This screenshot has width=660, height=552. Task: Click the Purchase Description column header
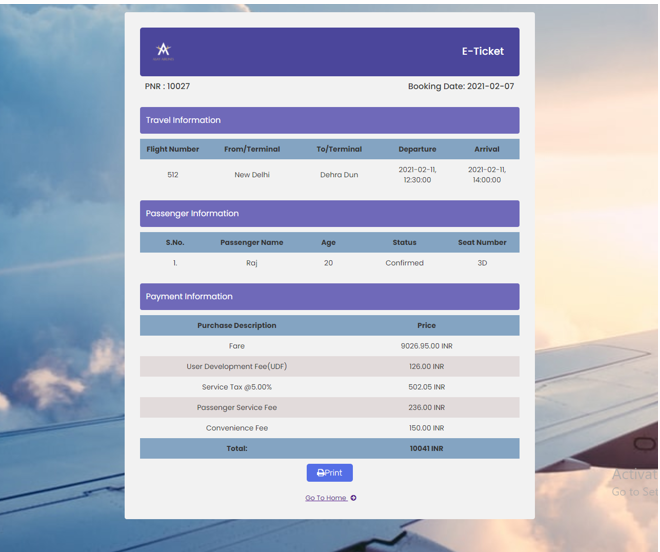click(237, 325)
